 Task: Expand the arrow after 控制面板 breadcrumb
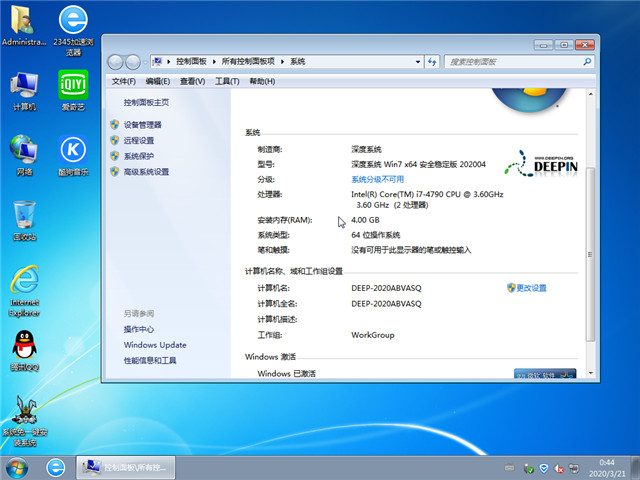point(214,62)
